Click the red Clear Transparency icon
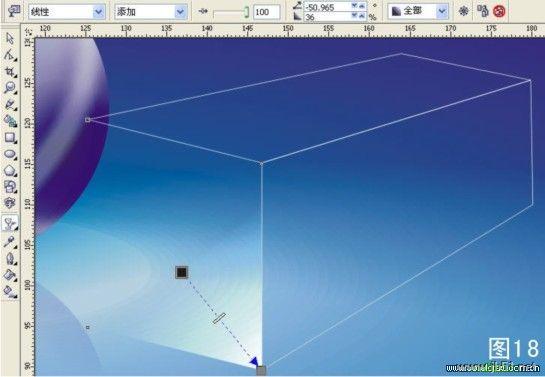Image resolution: width=545 pixels, height=377 pixels. pyautogui.click(x=499, y=12)
